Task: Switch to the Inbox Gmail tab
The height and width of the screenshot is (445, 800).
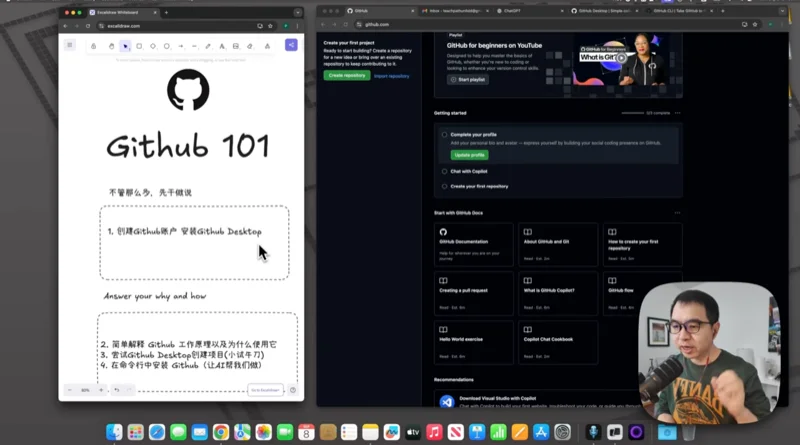Action: [455, 11]
